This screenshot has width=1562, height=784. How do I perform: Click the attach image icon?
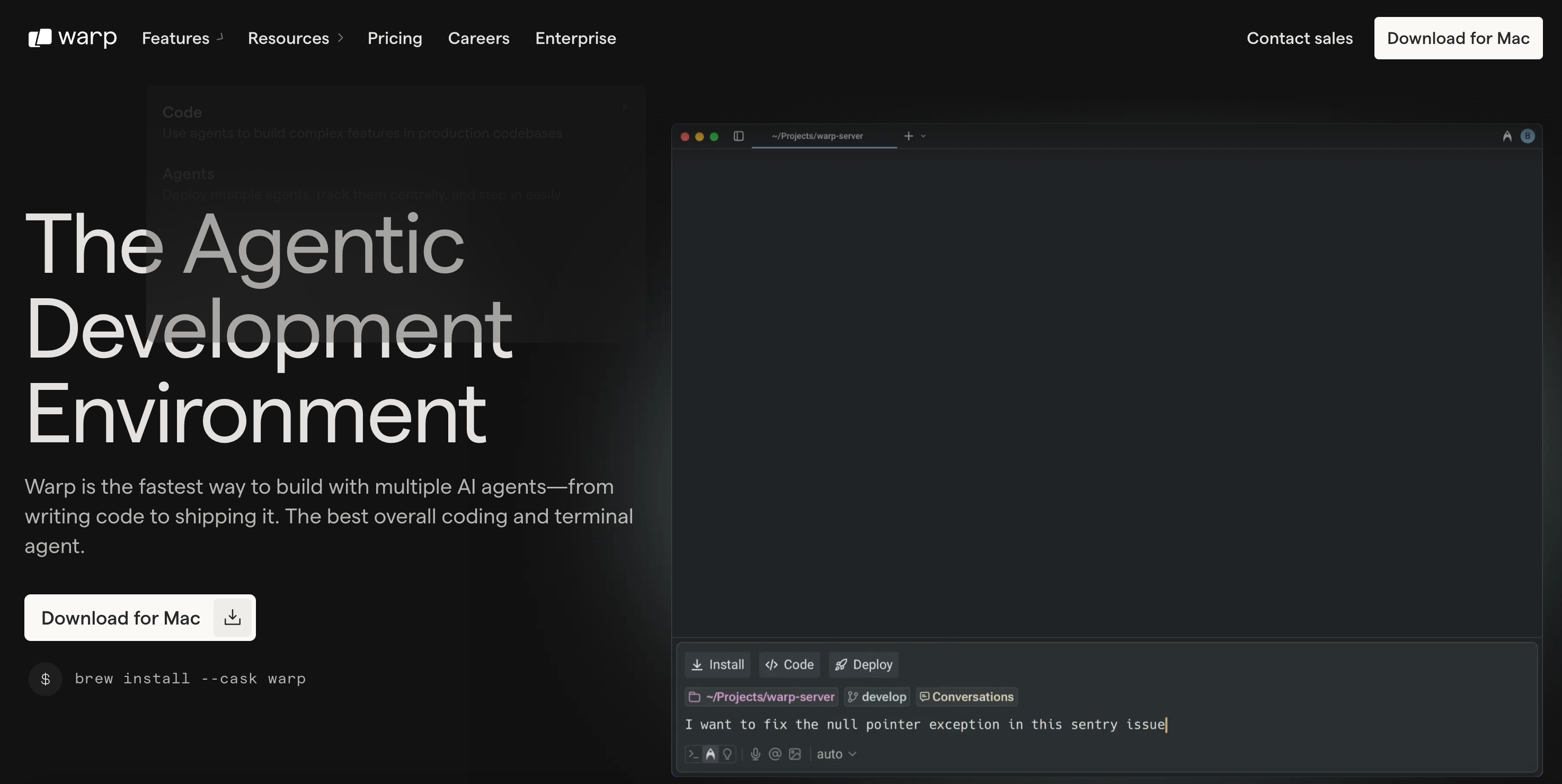pyautogui.click(x=794, y=754)
